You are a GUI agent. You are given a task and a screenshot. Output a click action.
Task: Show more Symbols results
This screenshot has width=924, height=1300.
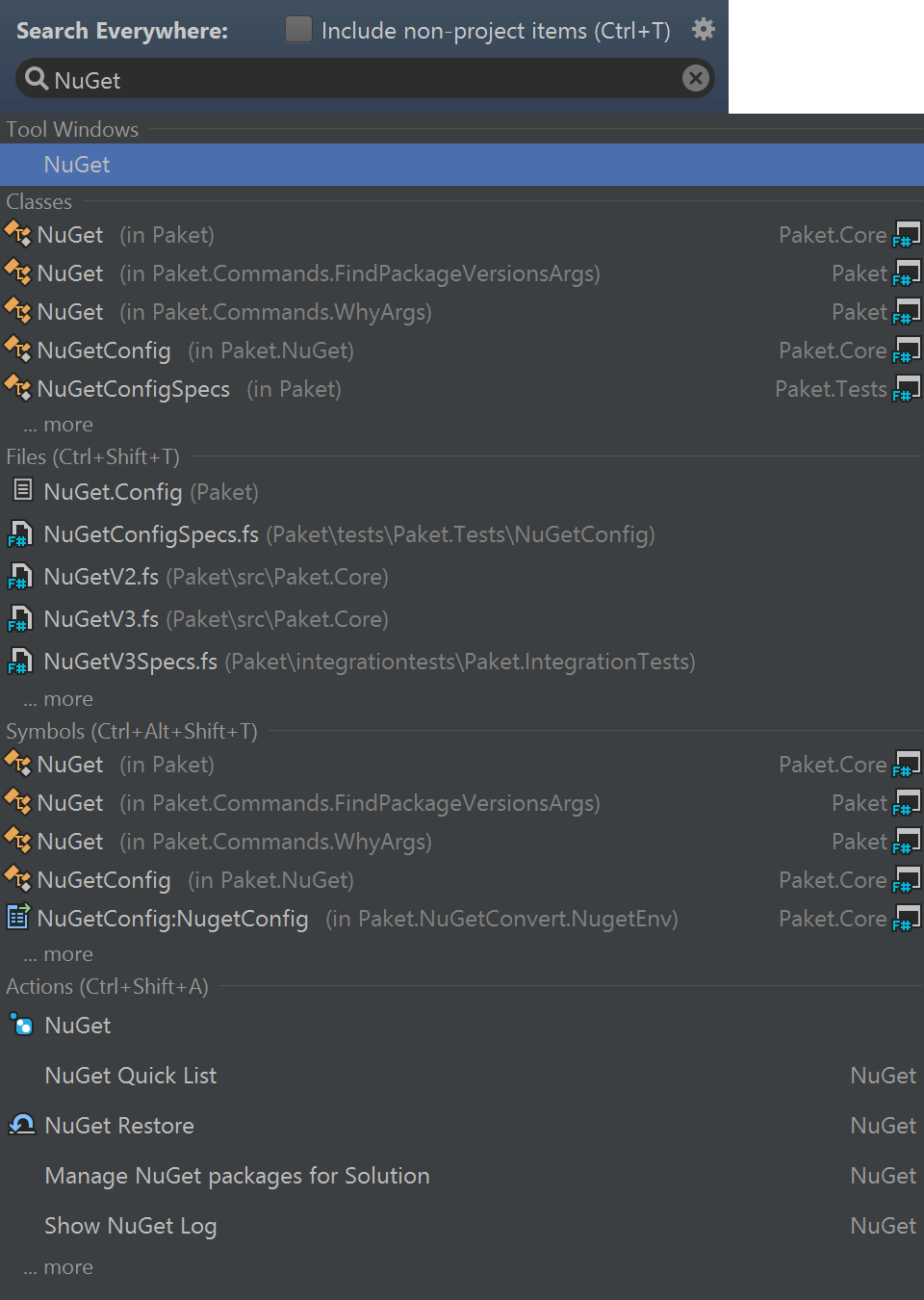(x=59, y=954)
